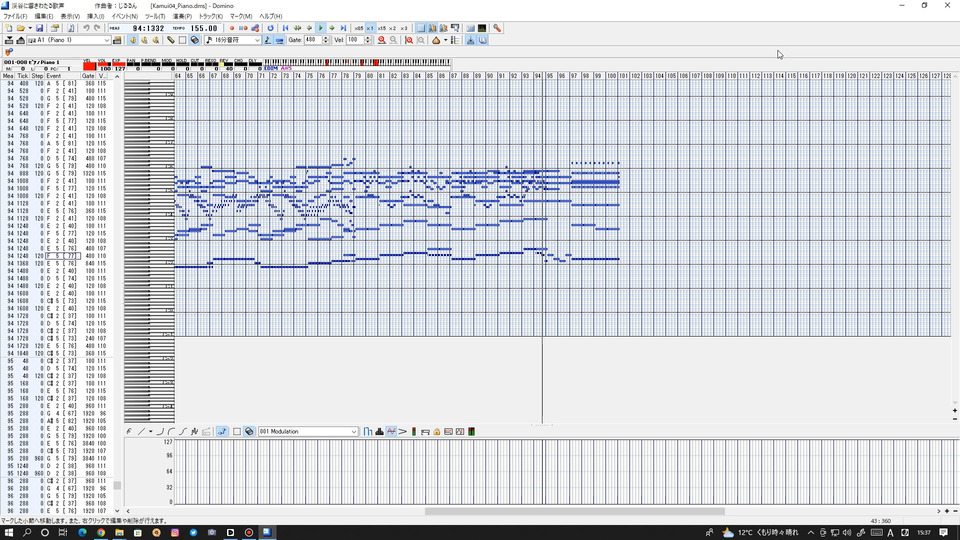Image resolution: width=960 pixels, height=540 pixels.
Task: Toggle the rectangle select mode in controller toolbar
Action: (x=237, y=432)
